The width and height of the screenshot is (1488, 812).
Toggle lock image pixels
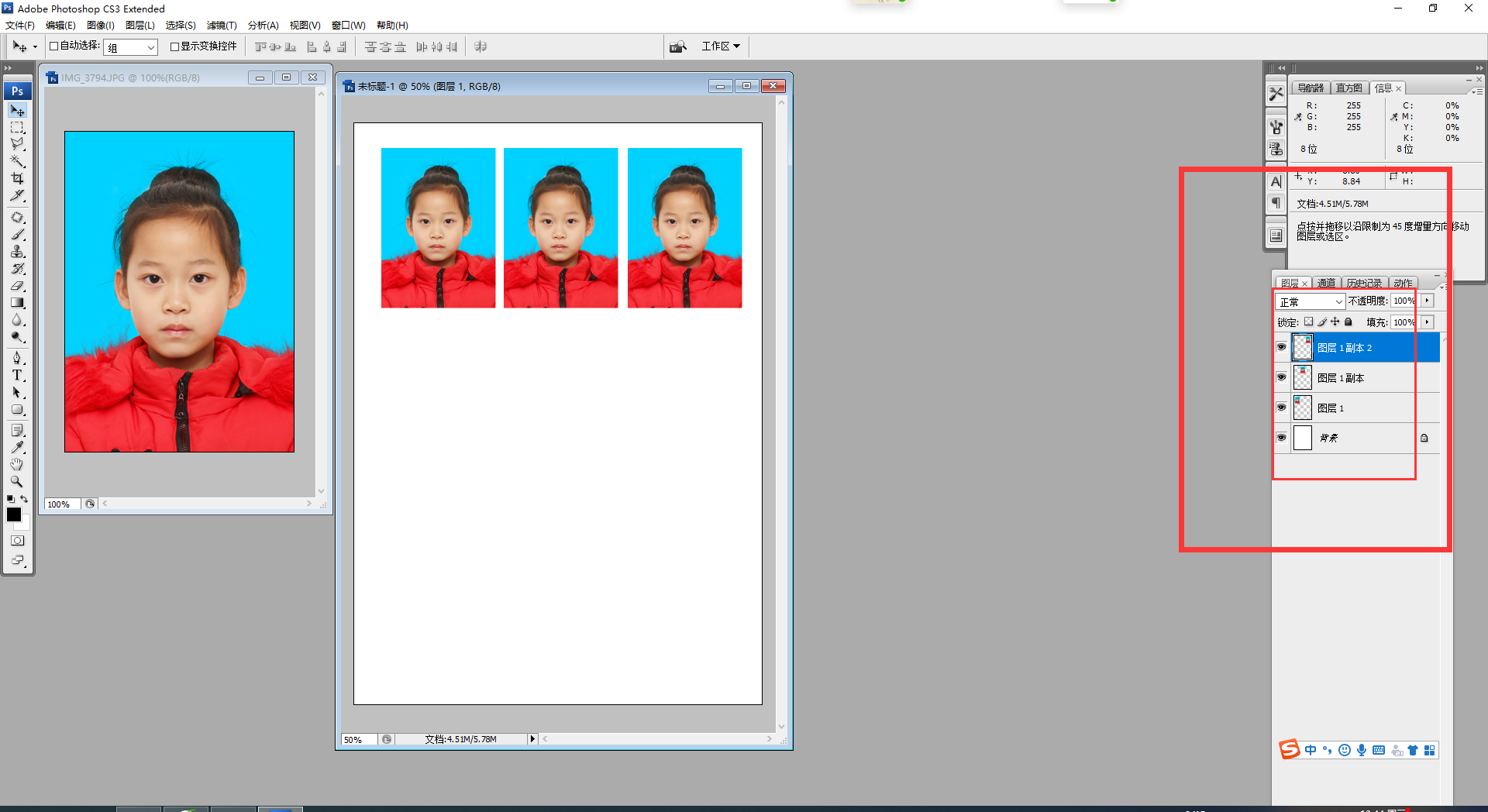(1322, 322)
